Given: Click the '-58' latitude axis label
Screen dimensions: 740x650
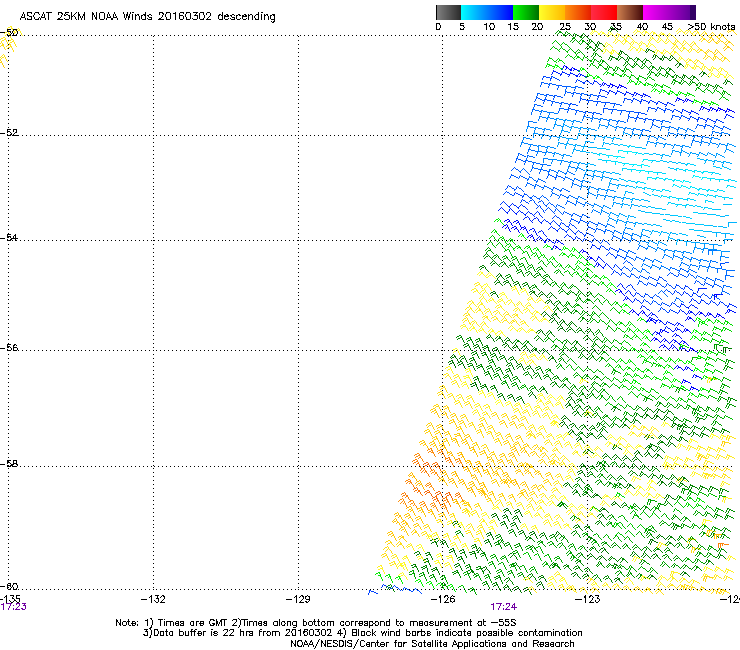Looking at the screenshot, I should [x=9, y=464].
